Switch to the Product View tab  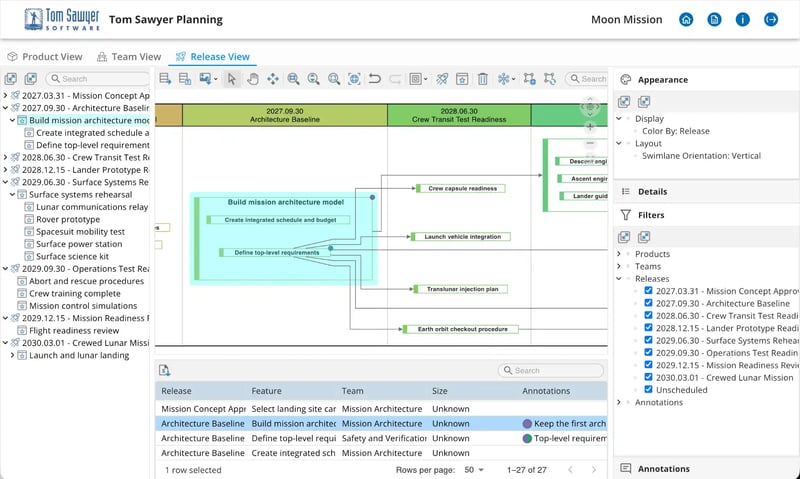coord(45,57)
